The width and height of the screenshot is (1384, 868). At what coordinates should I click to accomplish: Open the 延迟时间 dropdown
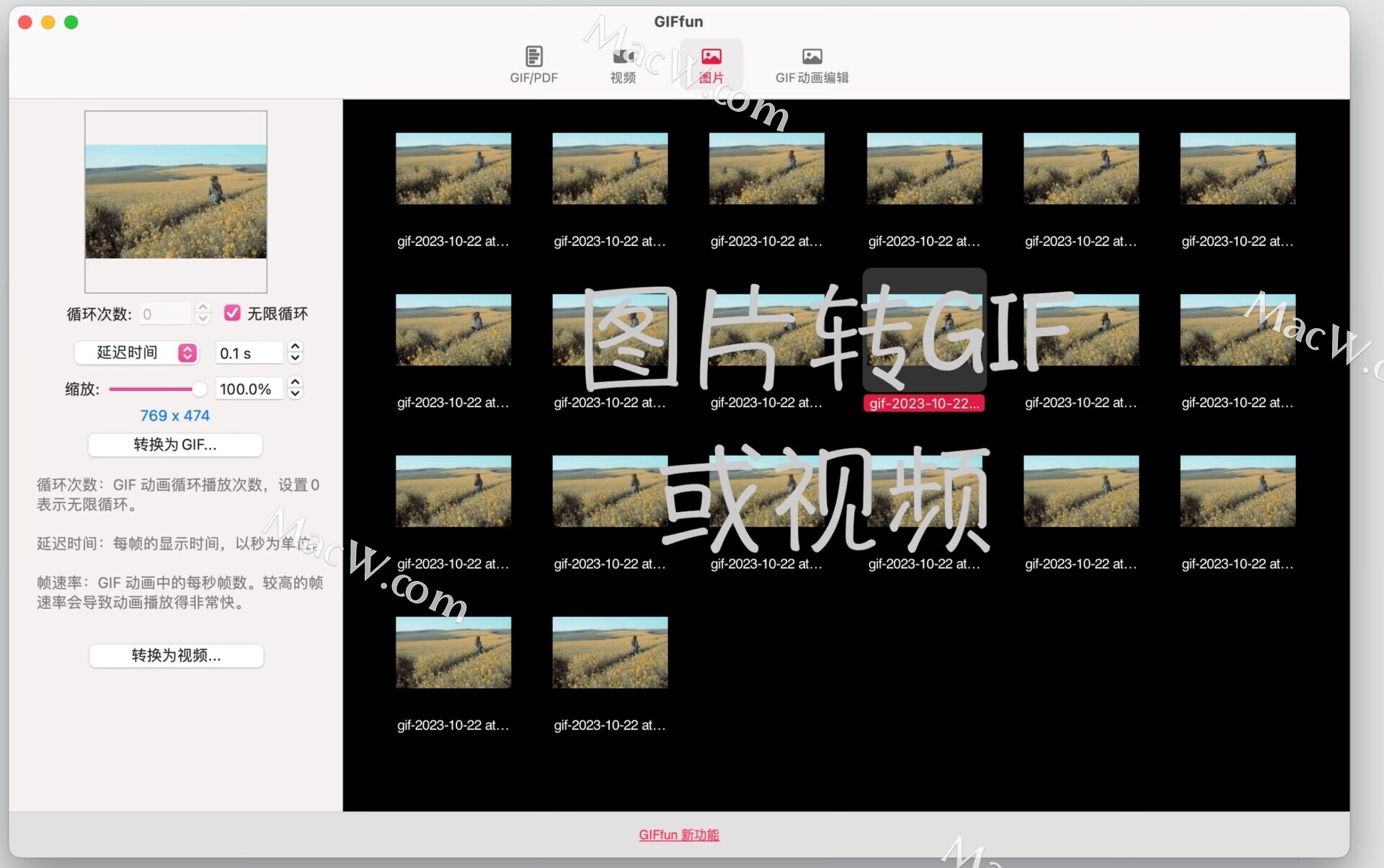pyautogui.click(x=136, y=353)
